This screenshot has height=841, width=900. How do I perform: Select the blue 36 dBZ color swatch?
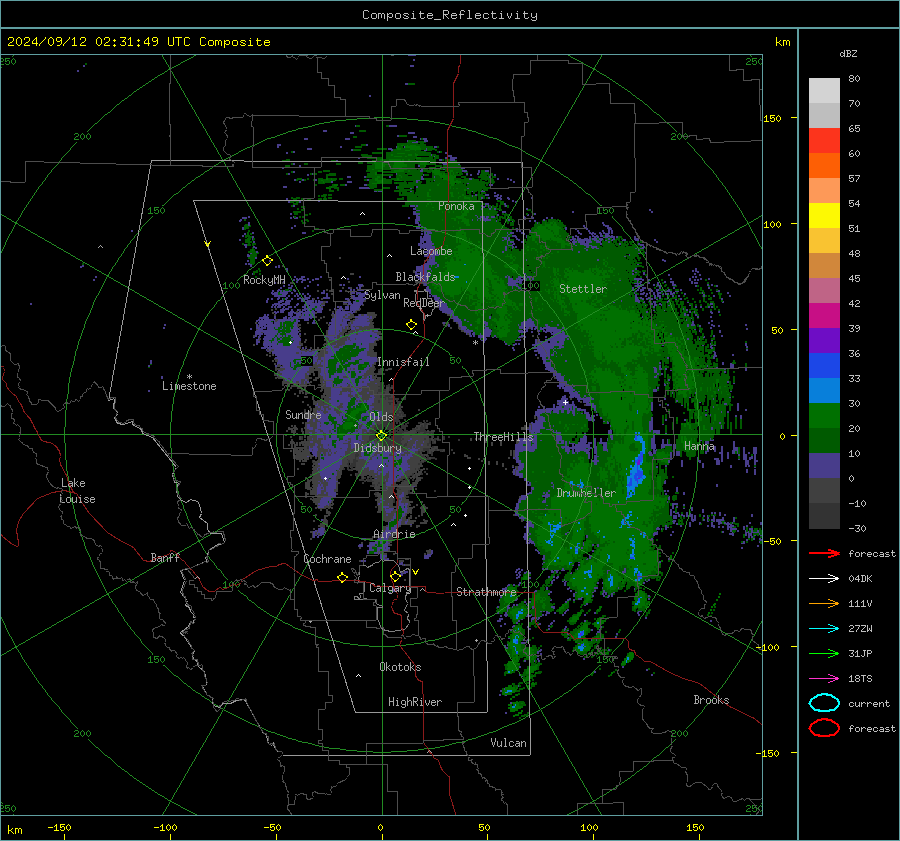[824, 365]
